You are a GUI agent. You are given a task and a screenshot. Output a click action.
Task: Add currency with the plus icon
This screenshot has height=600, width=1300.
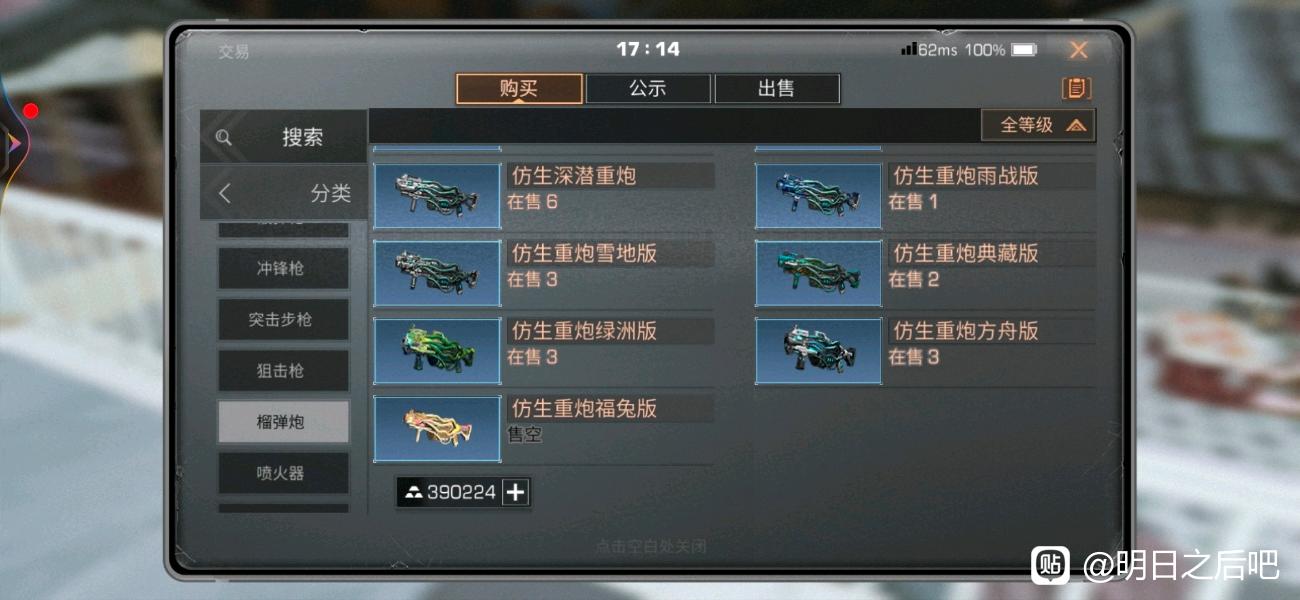(515, 492)
